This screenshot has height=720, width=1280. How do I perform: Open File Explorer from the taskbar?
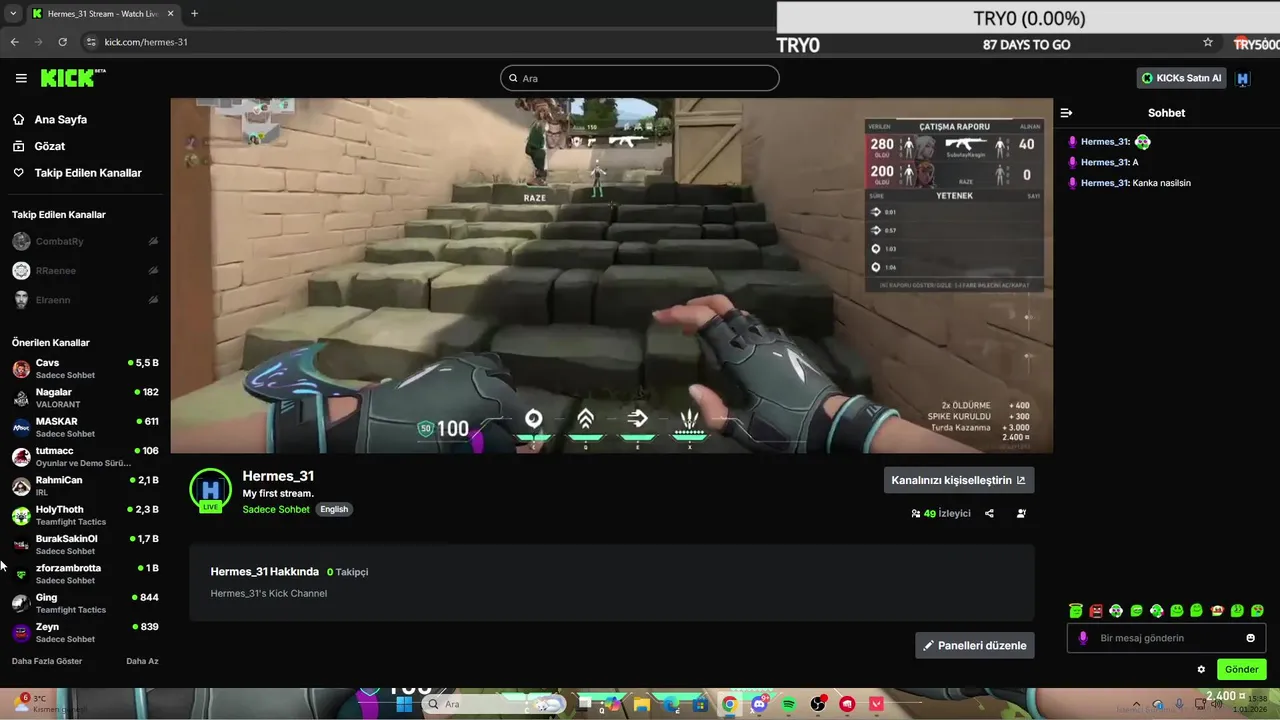641,704
